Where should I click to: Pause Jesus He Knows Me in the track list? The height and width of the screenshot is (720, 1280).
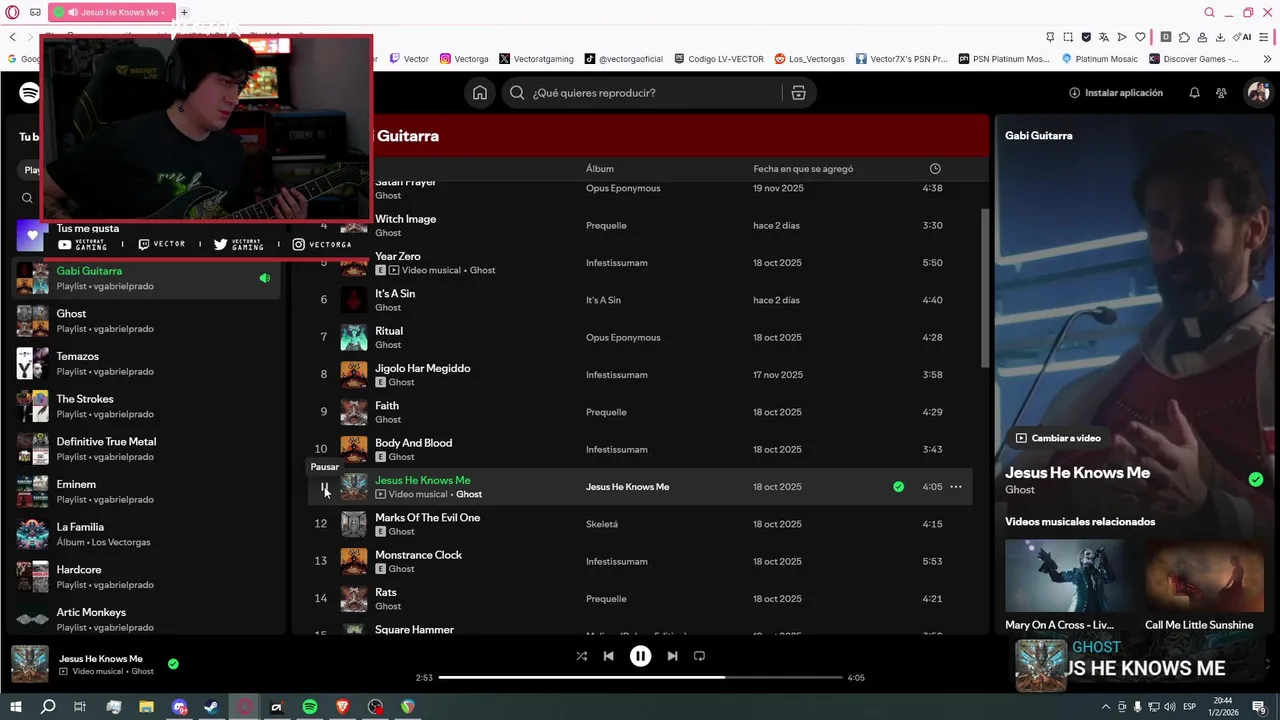[x=324, y=487]
